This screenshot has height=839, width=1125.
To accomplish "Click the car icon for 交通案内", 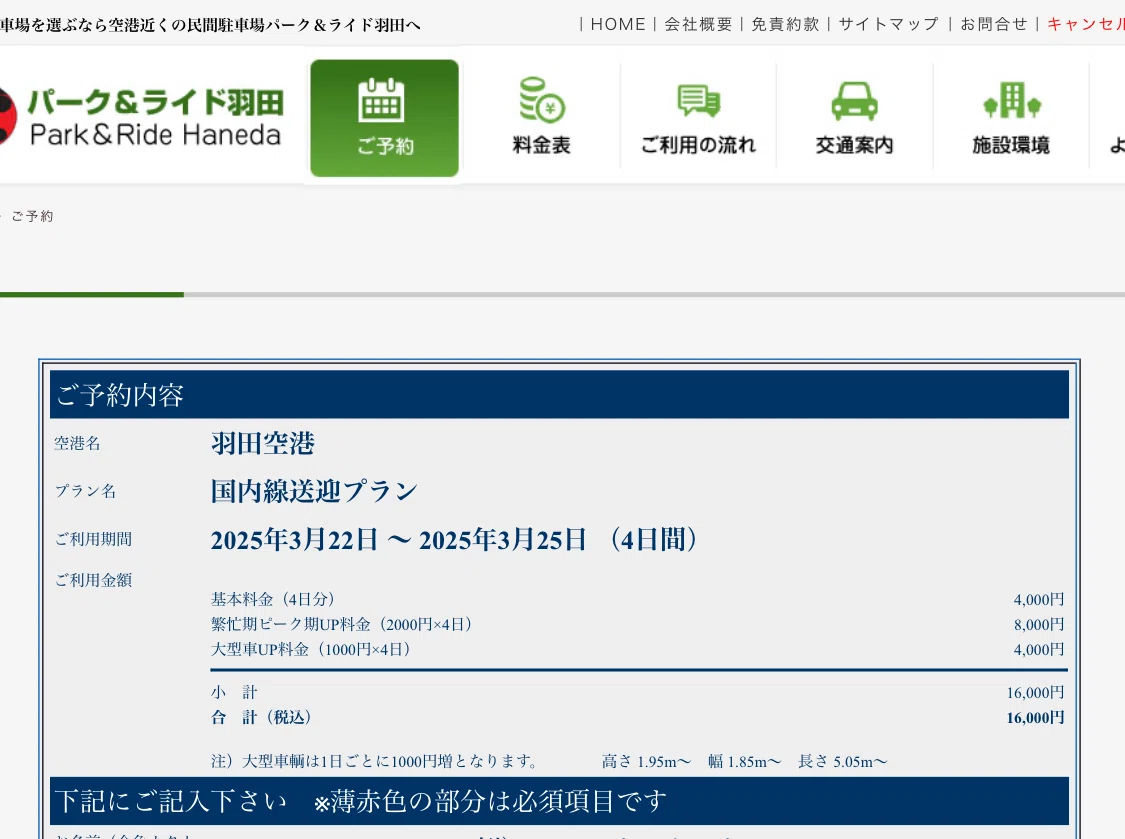I will click(854, 100).
